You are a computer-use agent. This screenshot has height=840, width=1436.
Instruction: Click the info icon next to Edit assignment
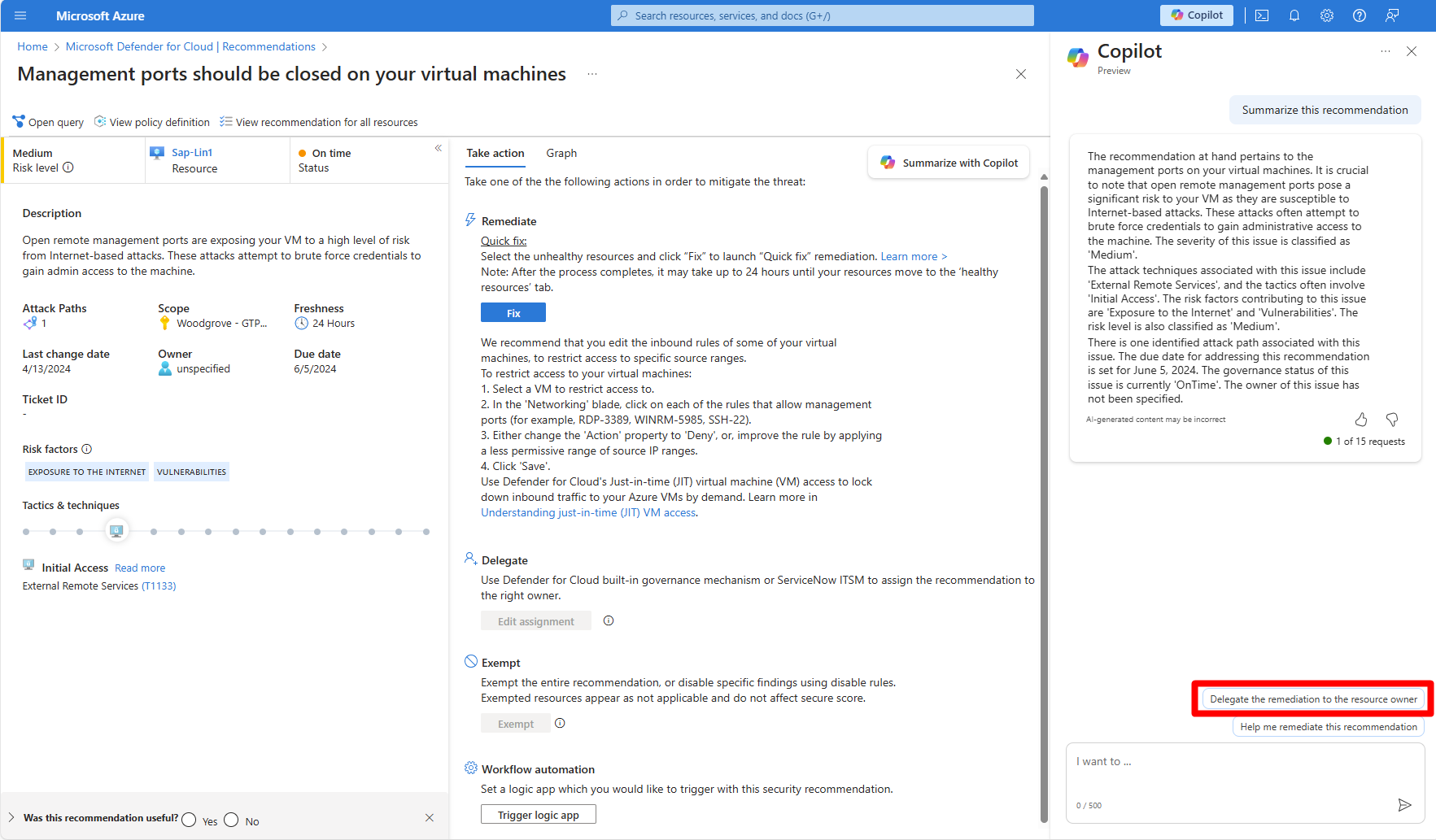pyautogui.click(x=609, y=620)
